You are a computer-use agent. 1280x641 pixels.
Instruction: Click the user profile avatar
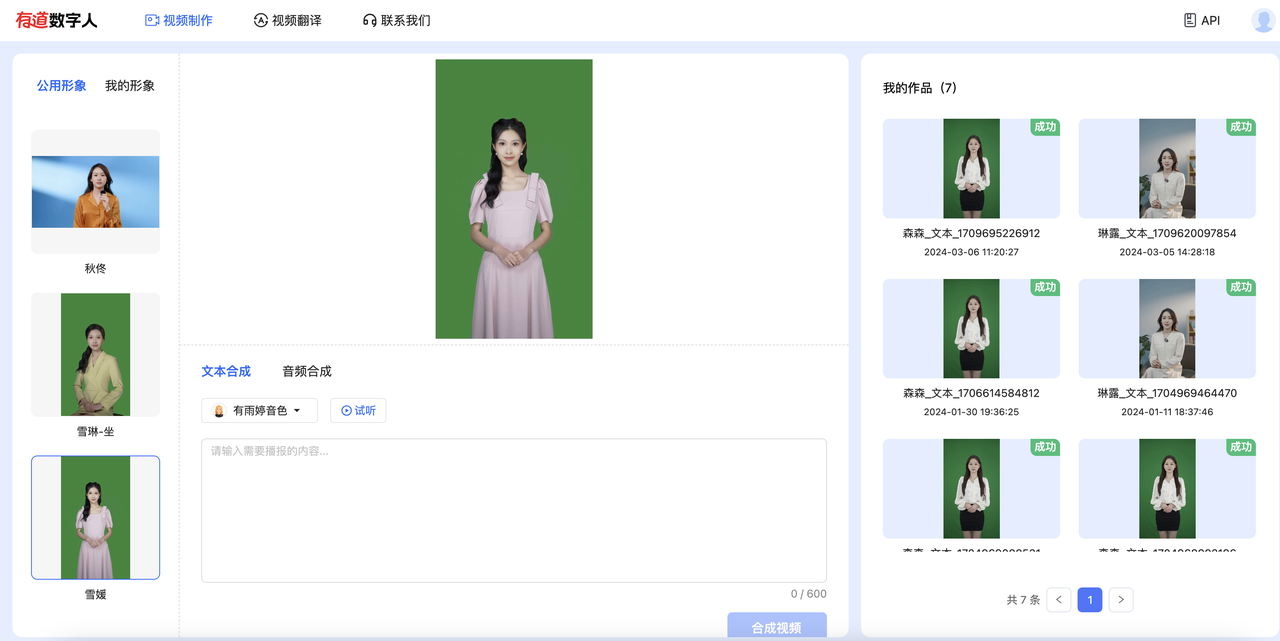click(x=1263, y=20)
